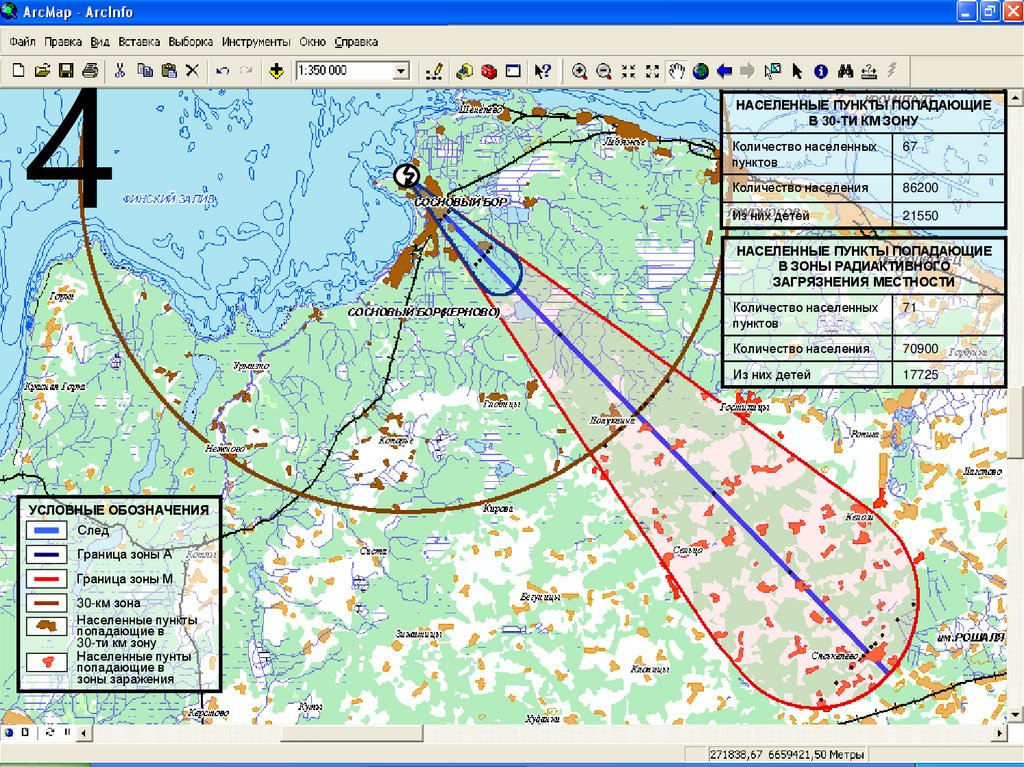Cut selection with scissors icon
The height and width of the screenshot is (767, 1024).
(x=120, y=71)
